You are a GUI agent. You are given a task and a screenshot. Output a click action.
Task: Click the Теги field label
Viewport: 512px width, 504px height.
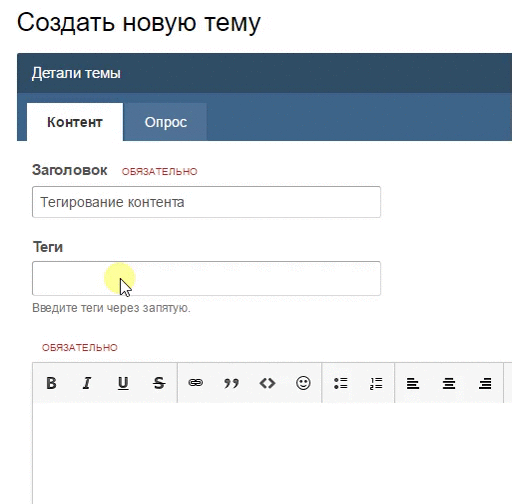click(48, 247)
